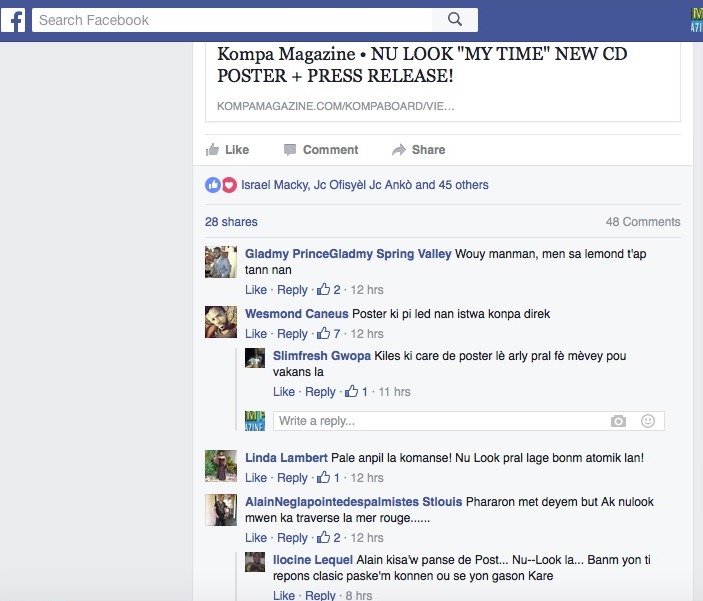The width and height of the screenshot is (703, 601).
Task: Click 8 hrs timestamp on Ilocine's reply
Action: coord(359,595)
